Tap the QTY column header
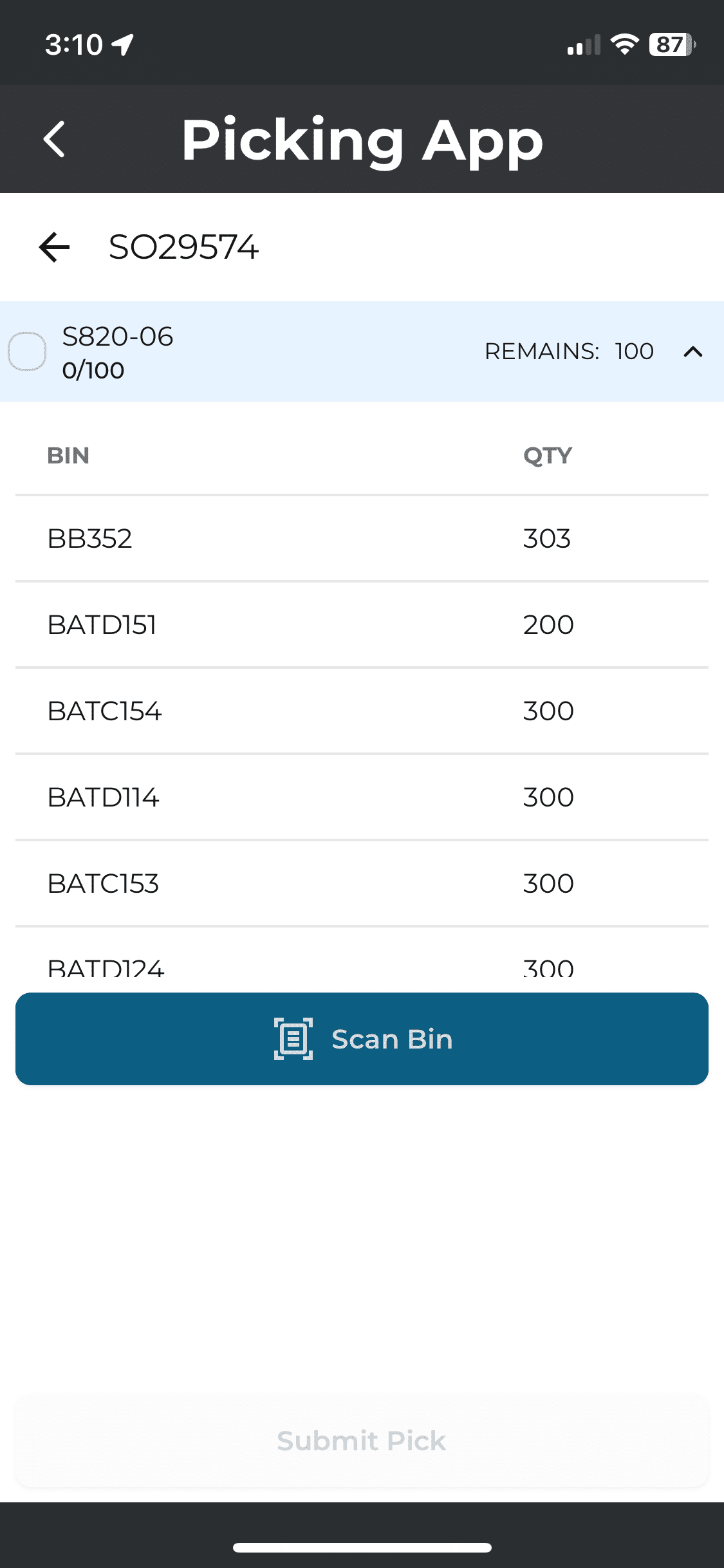Screen dimensions: 724x1568 pos(548,456)
